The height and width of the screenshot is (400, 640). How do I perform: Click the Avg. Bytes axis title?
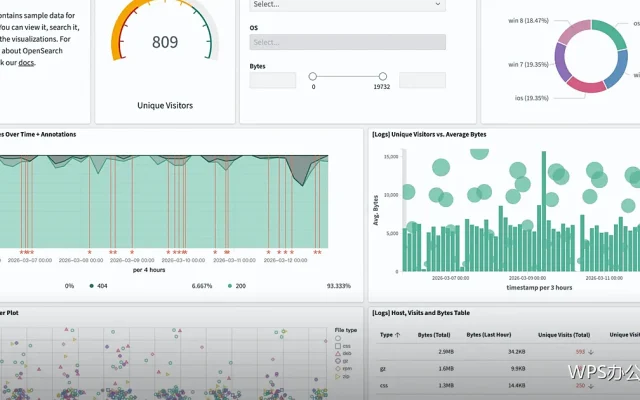pos(376,210)
